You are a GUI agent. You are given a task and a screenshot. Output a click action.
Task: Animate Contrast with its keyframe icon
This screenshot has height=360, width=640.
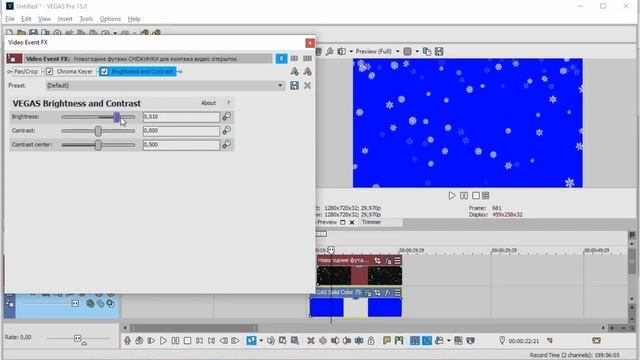pos(227,131)
